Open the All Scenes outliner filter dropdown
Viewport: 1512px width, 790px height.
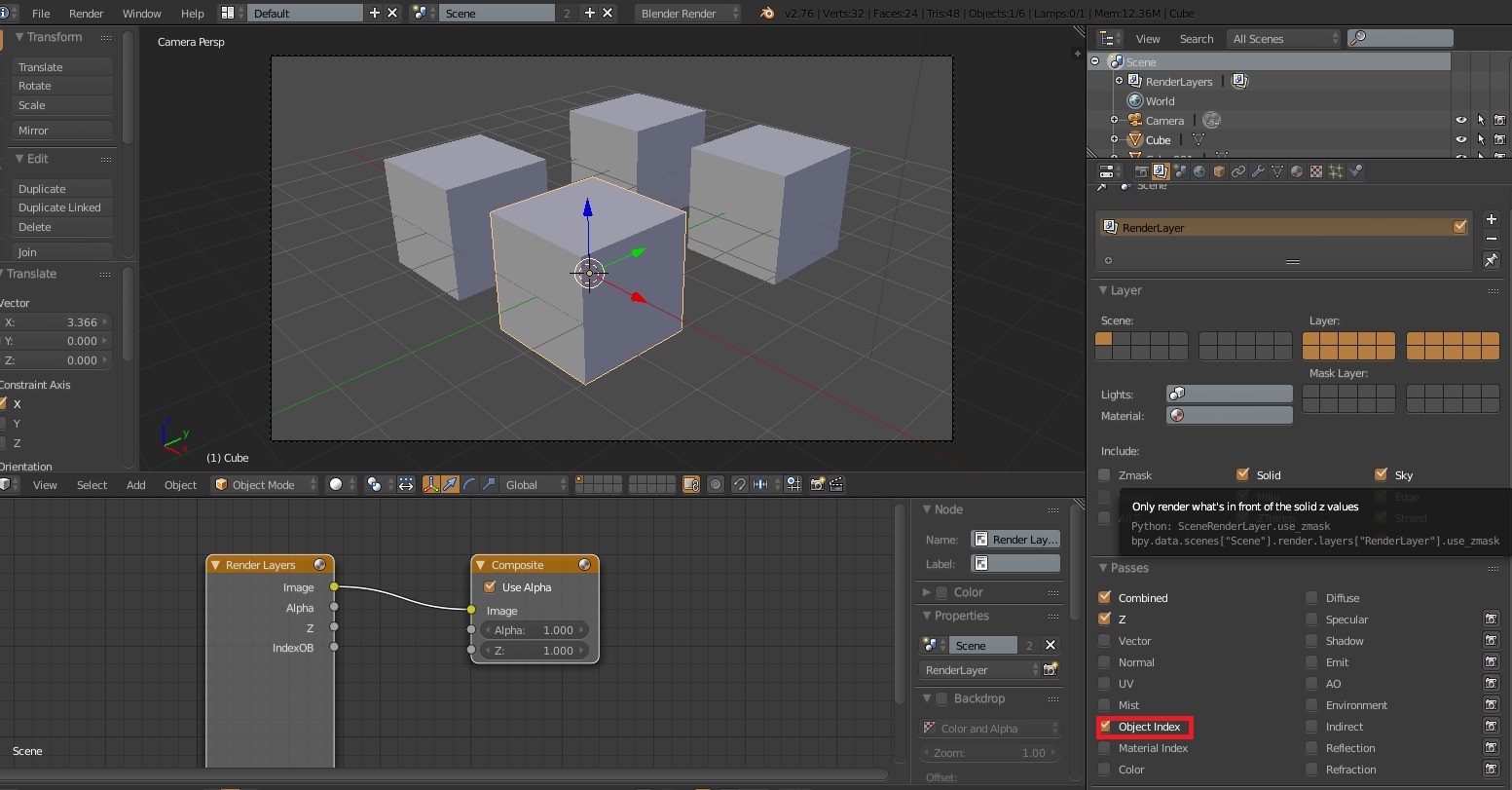[1285, 38]
